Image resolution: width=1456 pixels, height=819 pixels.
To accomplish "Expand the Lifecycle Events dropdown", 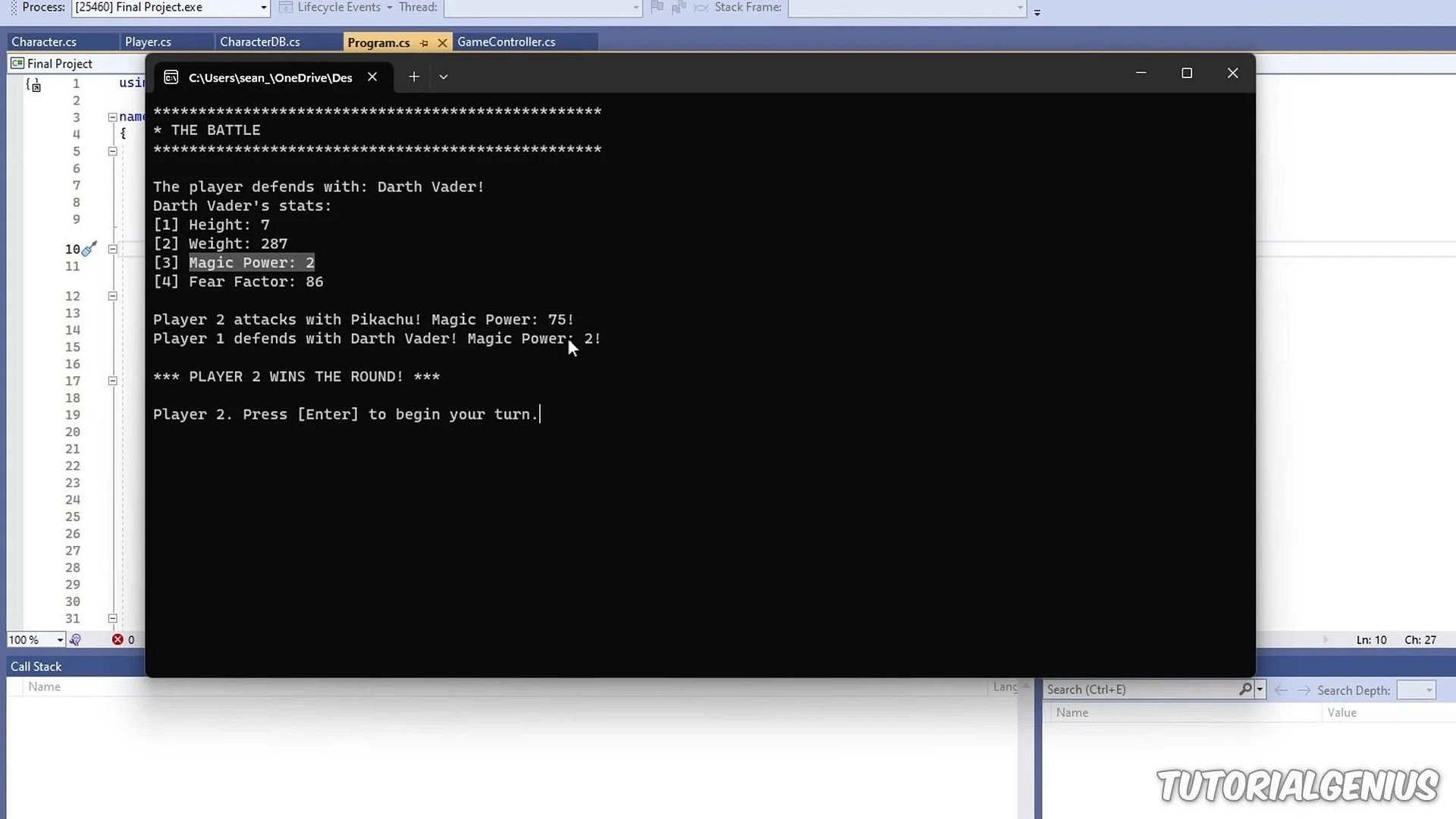I will point(389,8).
